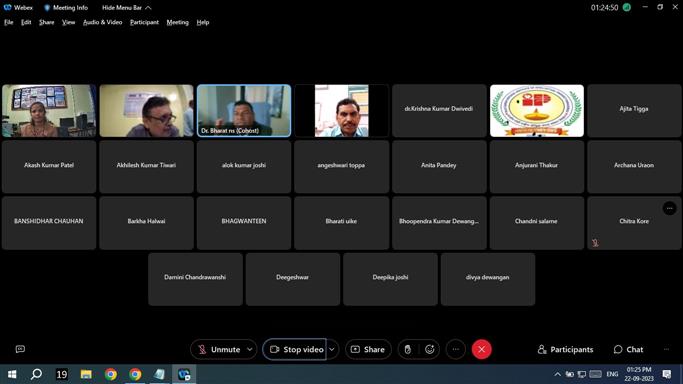
Task: Open taskbar search magnifier
Action: click(x=37, y=374)
